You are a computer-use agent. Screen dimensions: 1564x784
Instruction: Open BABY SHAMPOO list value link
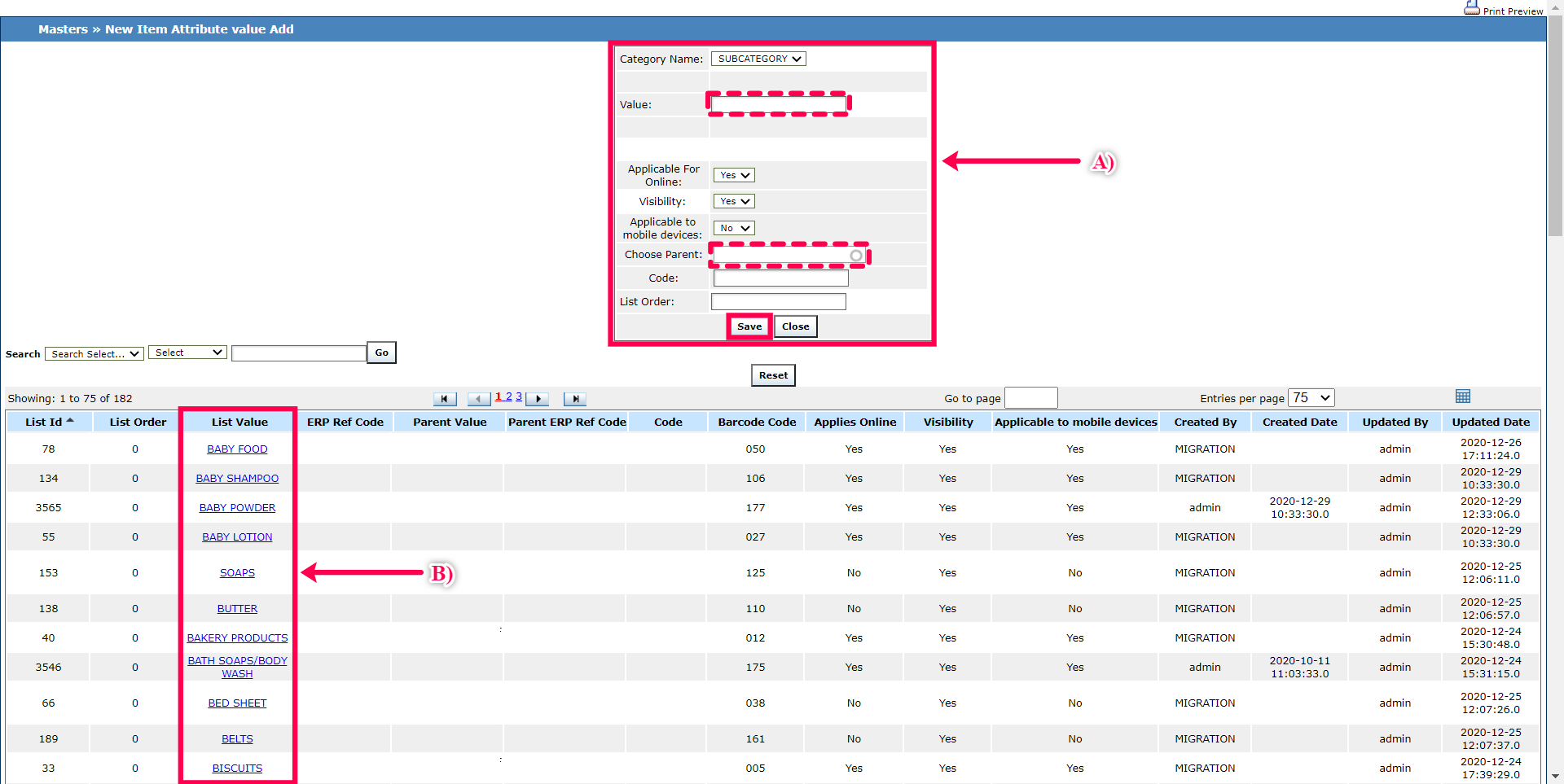(237, 479)
